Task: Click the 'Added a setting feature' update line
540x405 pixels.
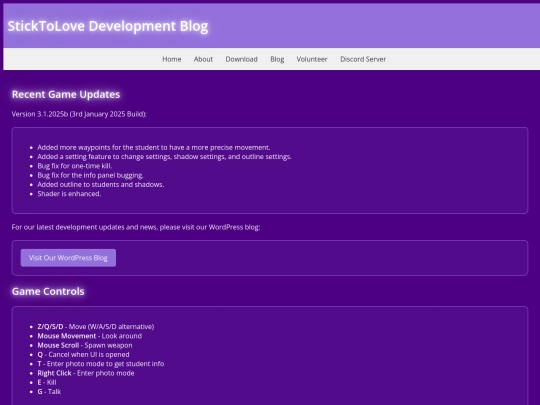Action: point(164,157)
